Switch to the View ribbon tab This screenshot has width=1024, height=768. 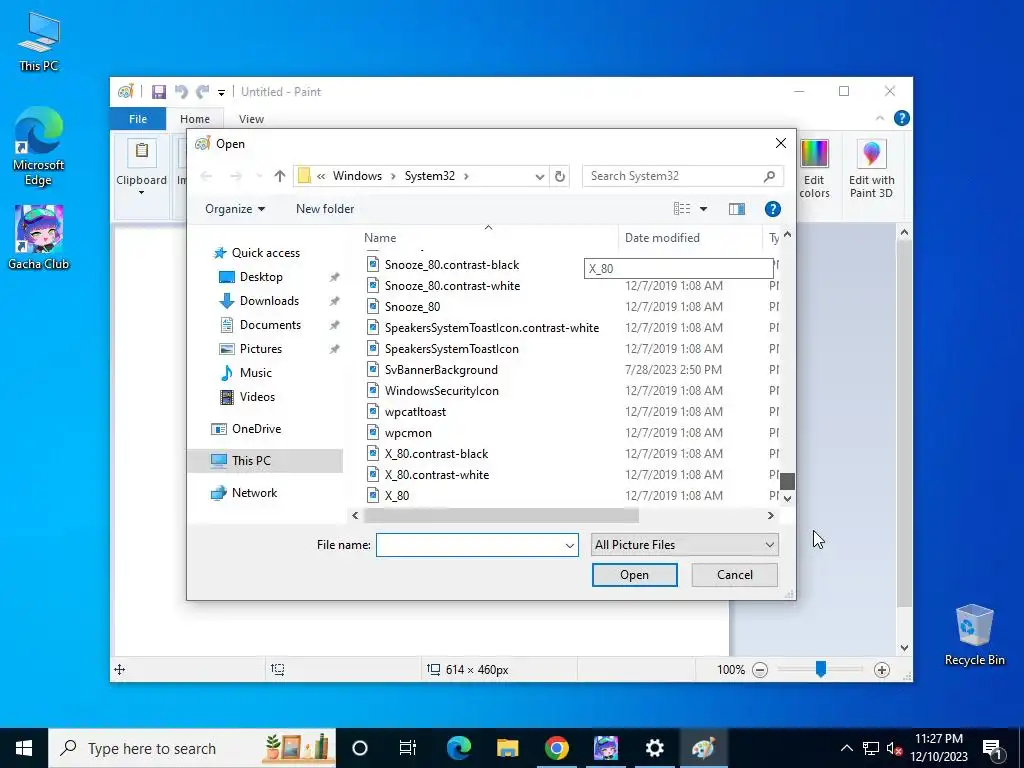251,119
